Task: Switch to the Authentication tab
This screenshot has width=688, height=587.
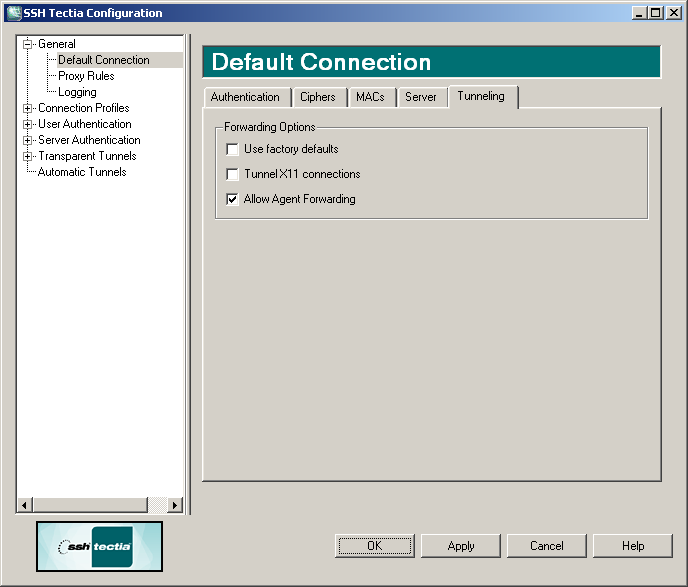Action: (x=247, y=97)
